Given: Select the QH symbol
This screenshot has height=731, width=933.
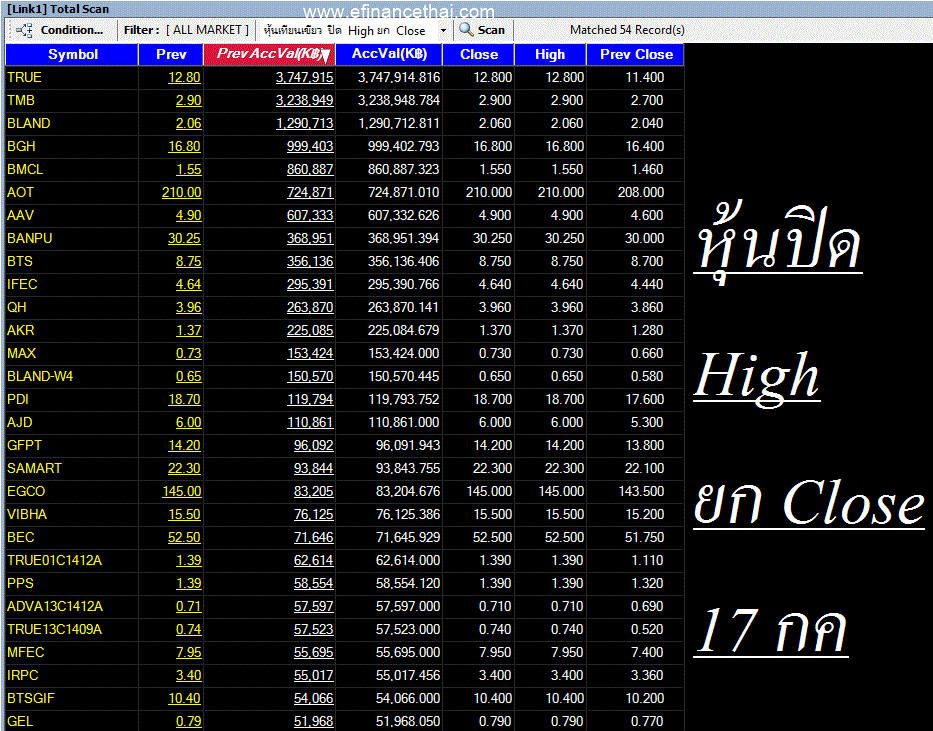Looking at the screenshot, I should point(17,308).
